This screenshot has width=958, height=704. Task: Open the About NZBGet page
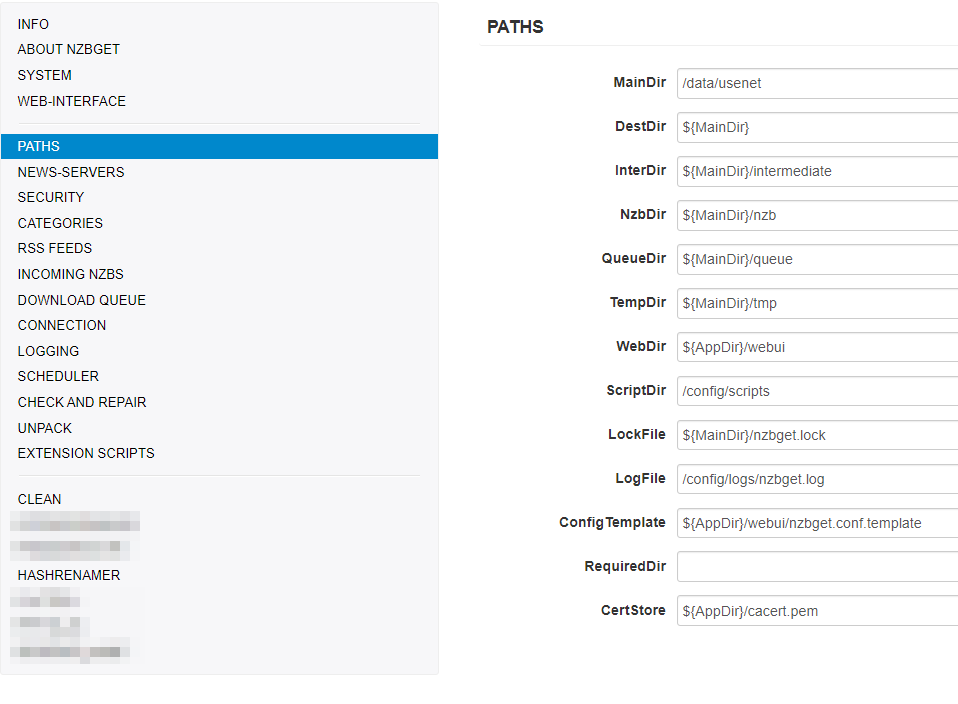69,49
